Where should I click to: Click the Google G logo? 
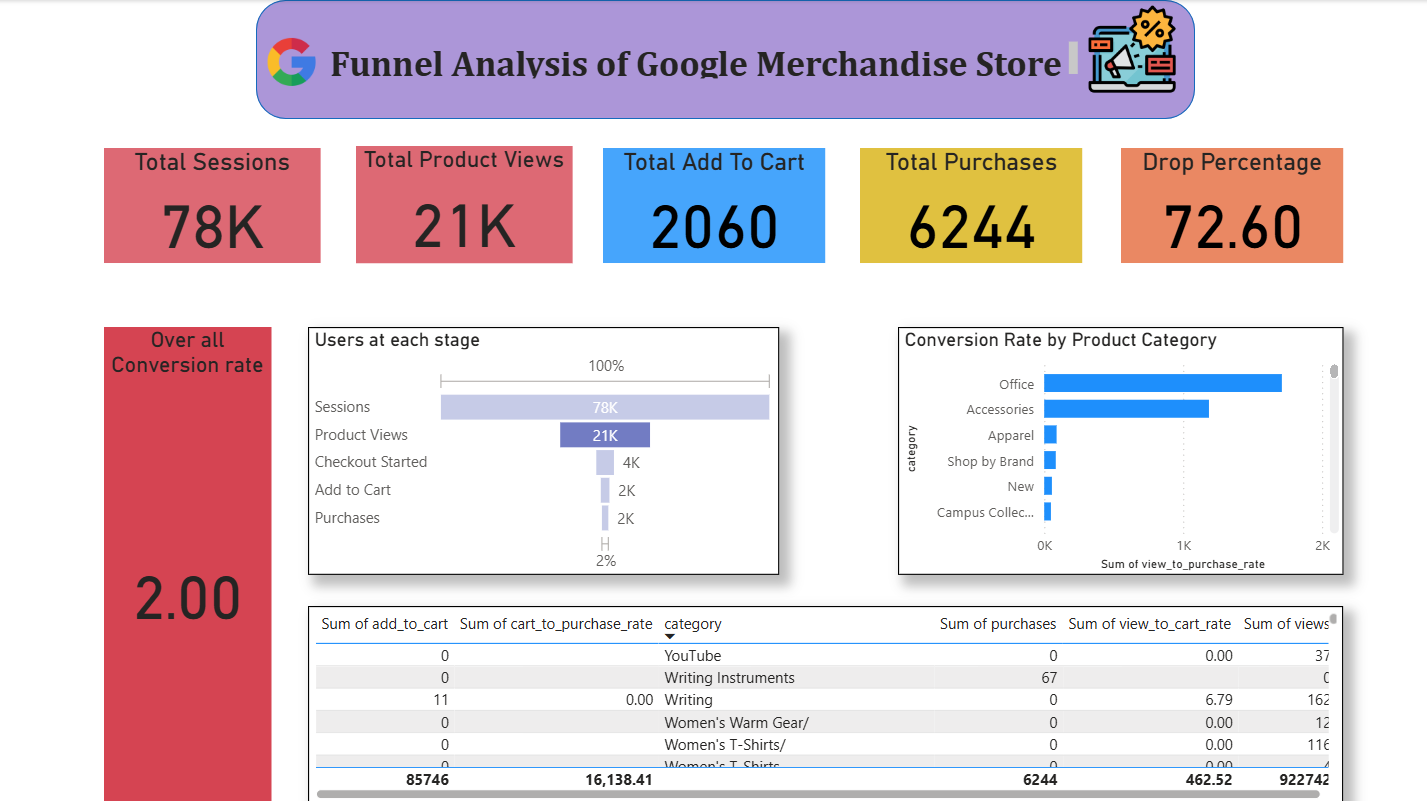click(291, 62)
